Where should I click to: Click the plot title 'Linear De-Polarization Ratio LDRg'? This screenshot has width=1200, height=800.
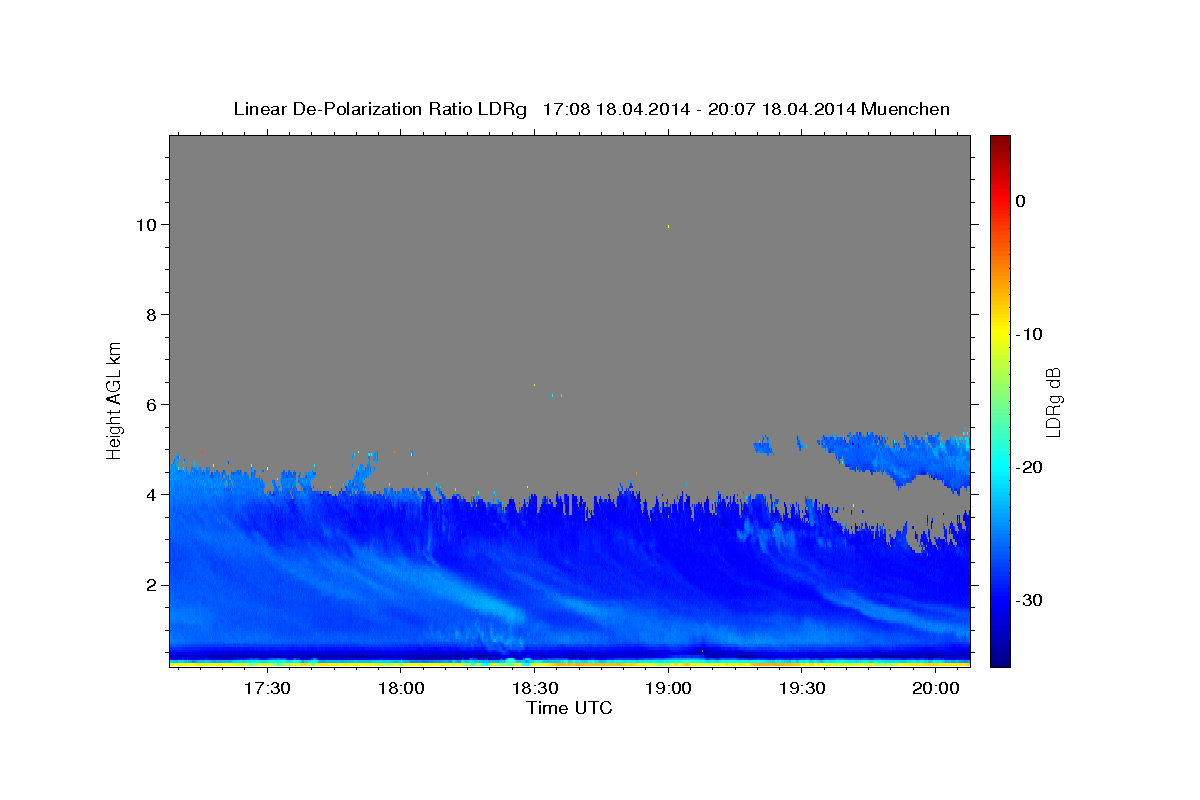coord(380,109)
